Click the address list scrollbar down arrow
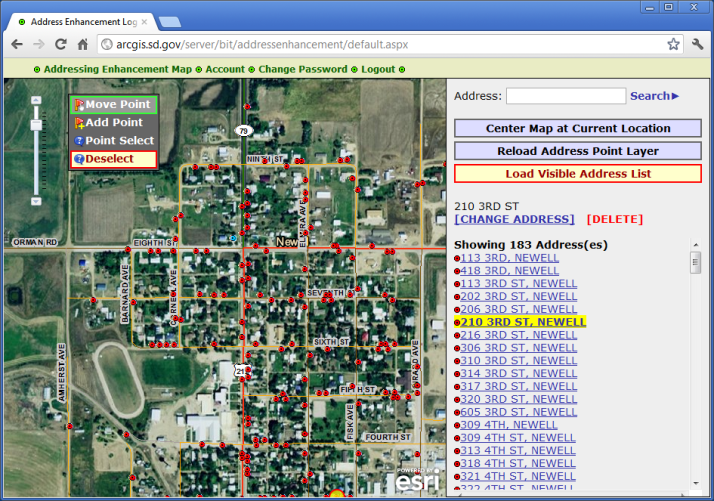 click(695, 483)
